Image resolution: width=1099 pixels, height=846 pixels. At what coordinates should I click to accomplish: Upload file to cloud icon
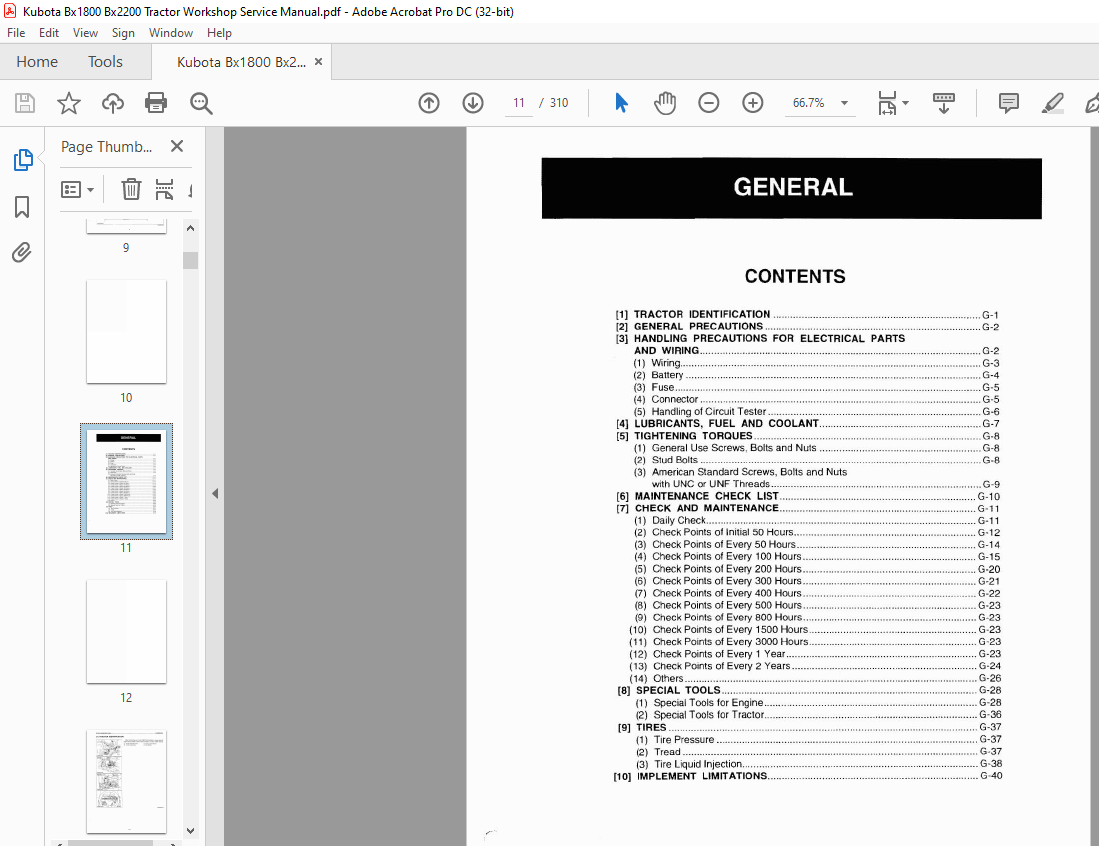pyautogui.click(x=113, y=103)
